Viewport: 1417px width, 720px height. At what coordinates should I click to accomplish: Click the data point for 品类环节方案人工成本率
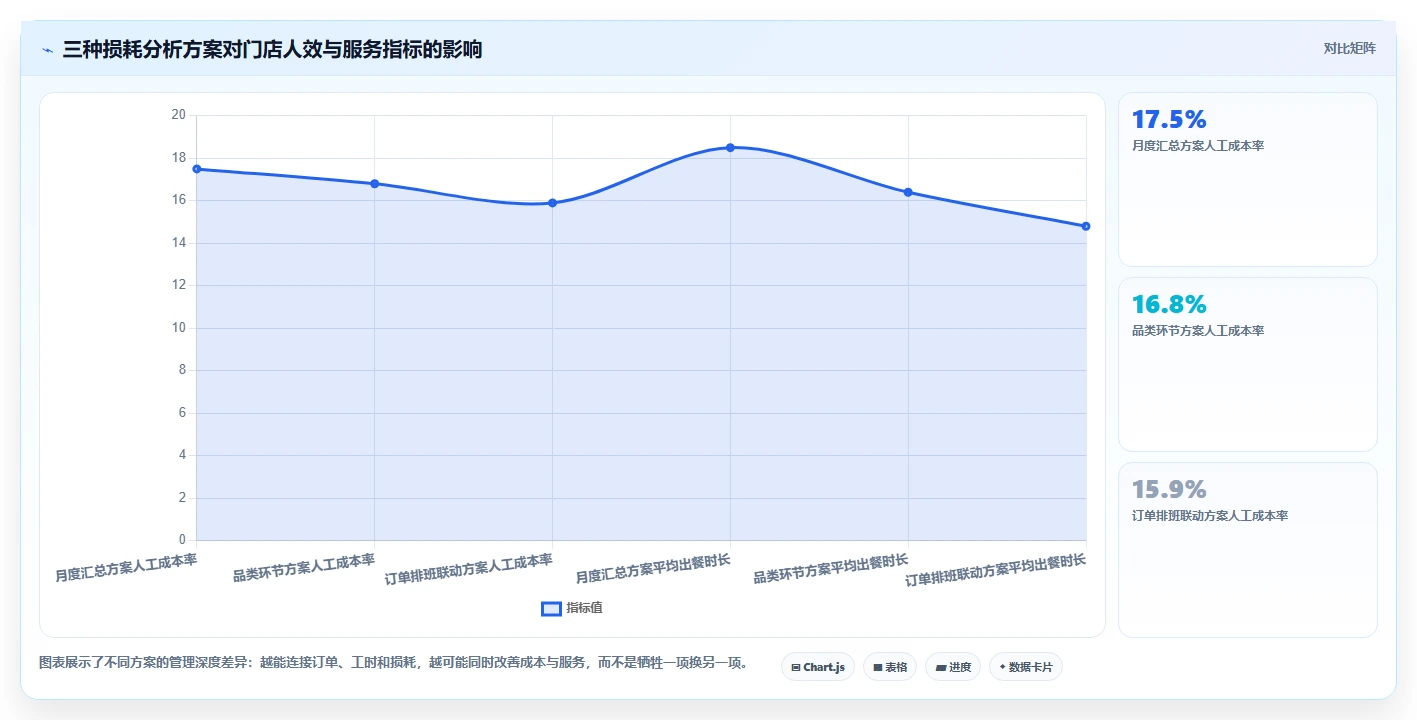pos(374,184)
